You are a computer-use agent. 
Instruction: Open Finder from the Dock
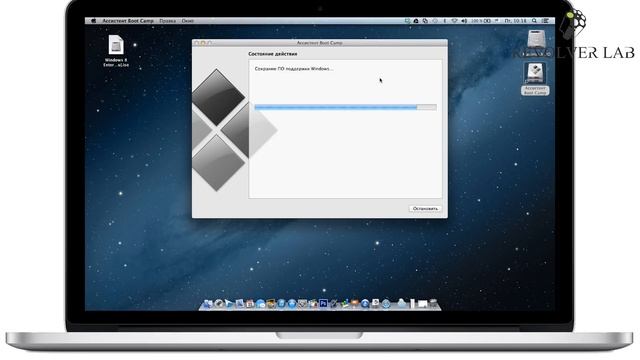(x=208, y=304)
